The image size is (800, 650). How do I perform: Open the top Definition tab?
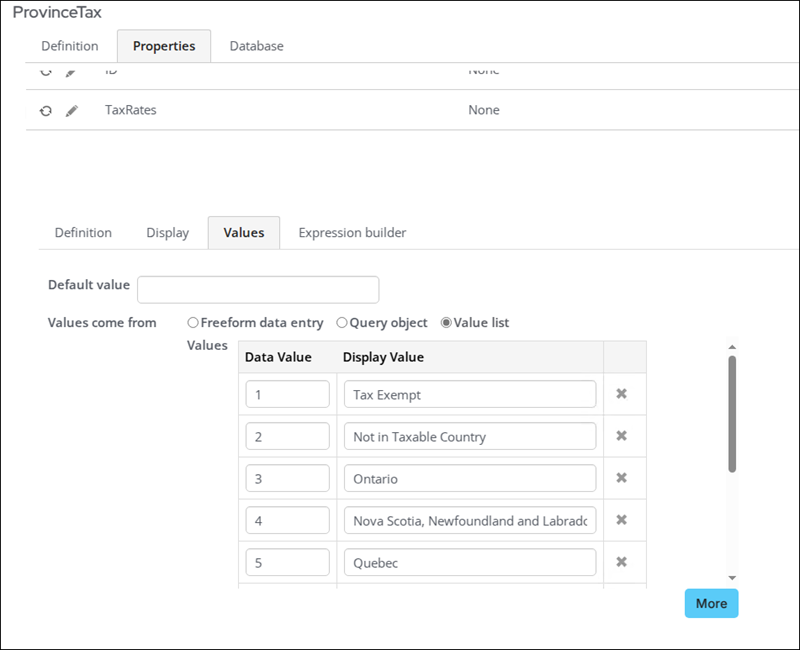(70, 46)
